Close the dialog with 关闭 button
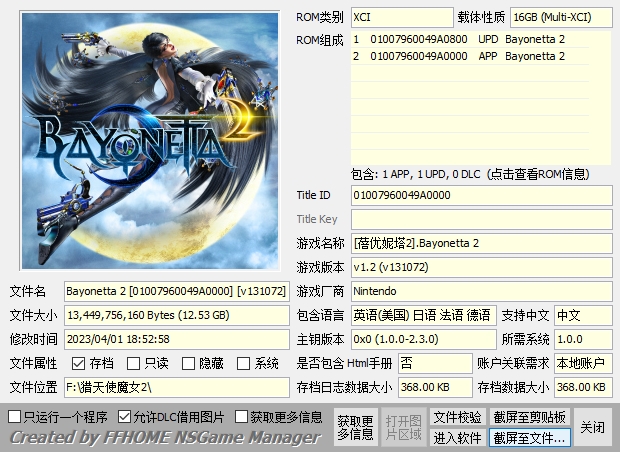The height and width of the screenshot is (452, 620). (x=593, y=427)
